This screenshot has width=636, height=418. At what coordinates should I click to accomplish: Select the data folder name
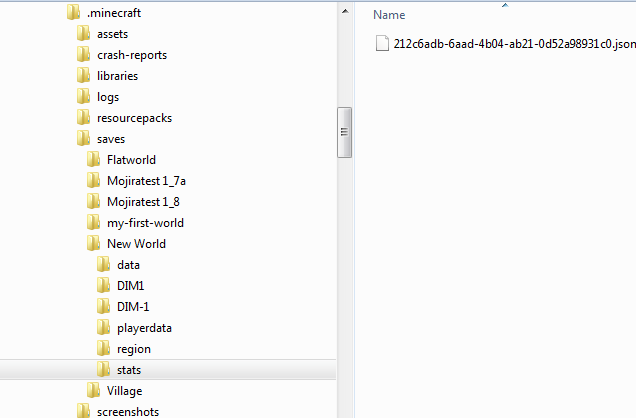pos(128,265)
